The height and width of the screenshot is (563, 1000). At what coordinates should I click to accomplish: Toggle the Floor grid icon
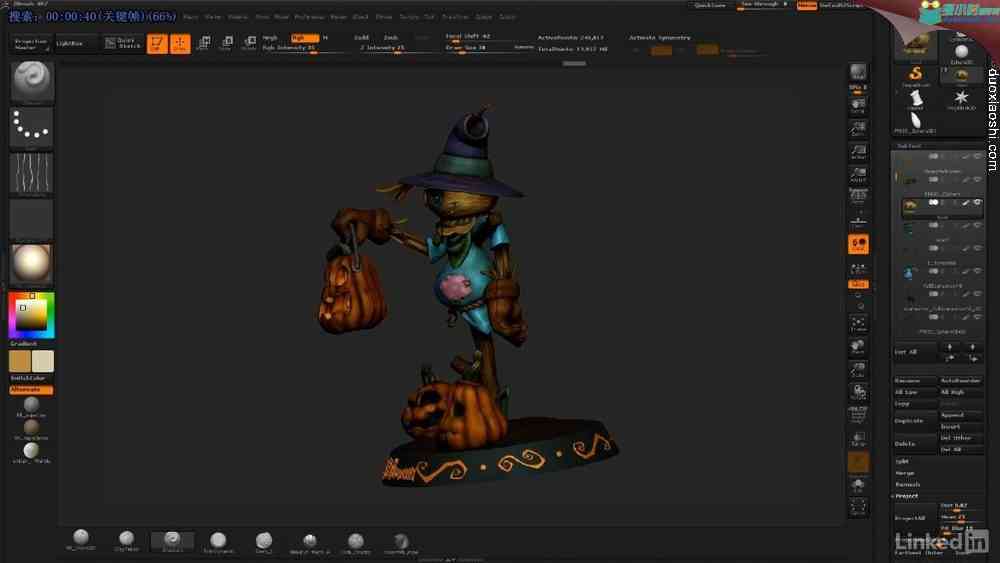[x=858, y=223]
